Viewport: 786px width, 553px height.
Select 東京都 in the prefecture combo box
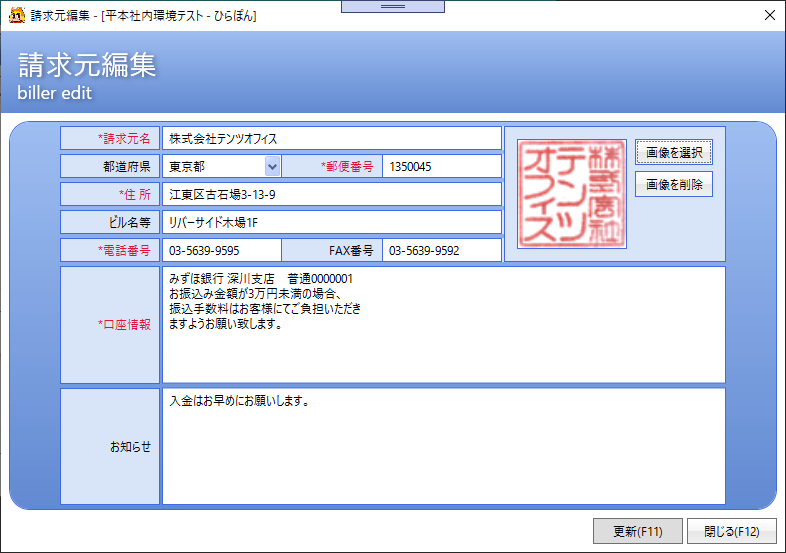[x=213, y=166]
